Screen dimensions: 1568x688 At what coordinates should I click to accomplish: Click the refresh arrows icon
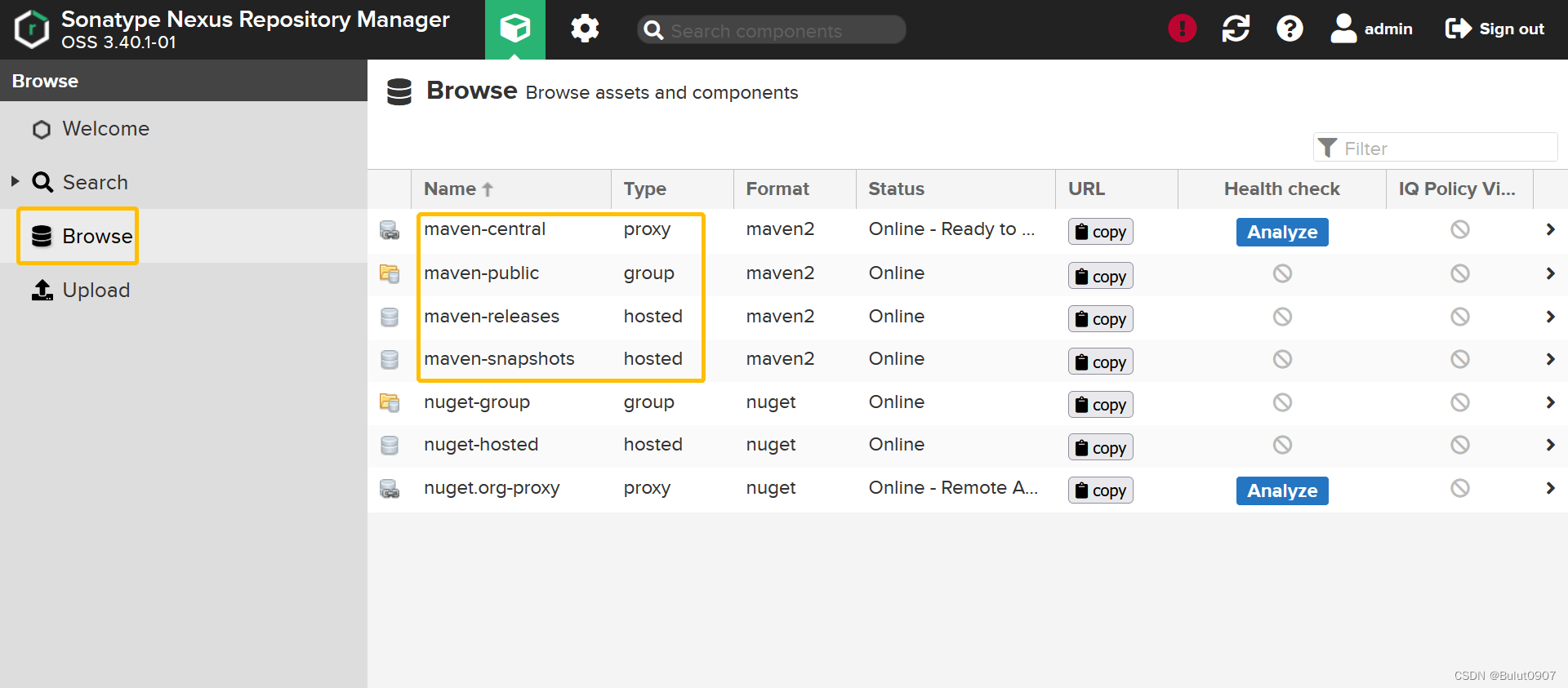[x=1236, y=29]
